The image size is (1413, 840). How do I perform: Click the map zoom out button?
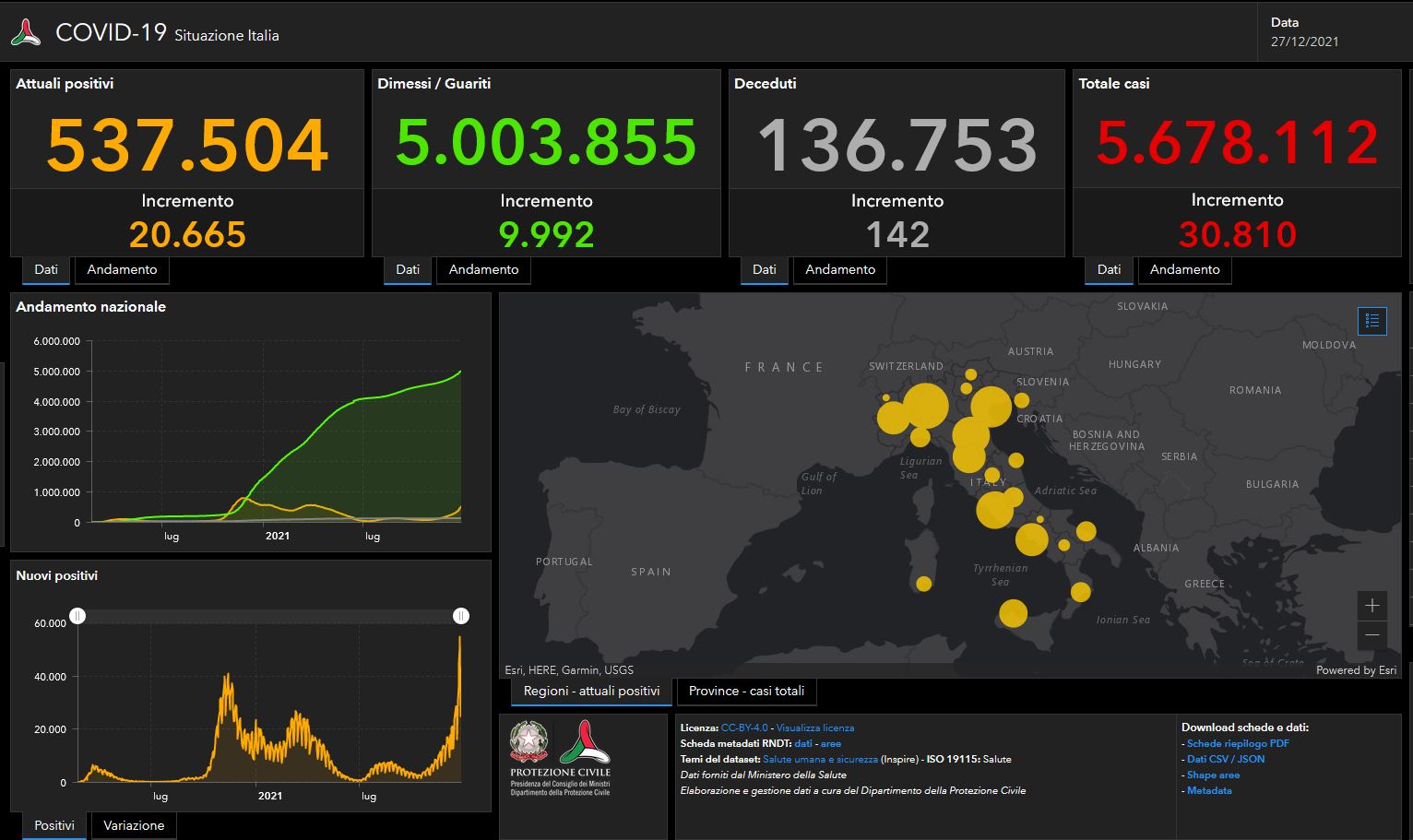pyautogui.click(x=1371, y=635)
